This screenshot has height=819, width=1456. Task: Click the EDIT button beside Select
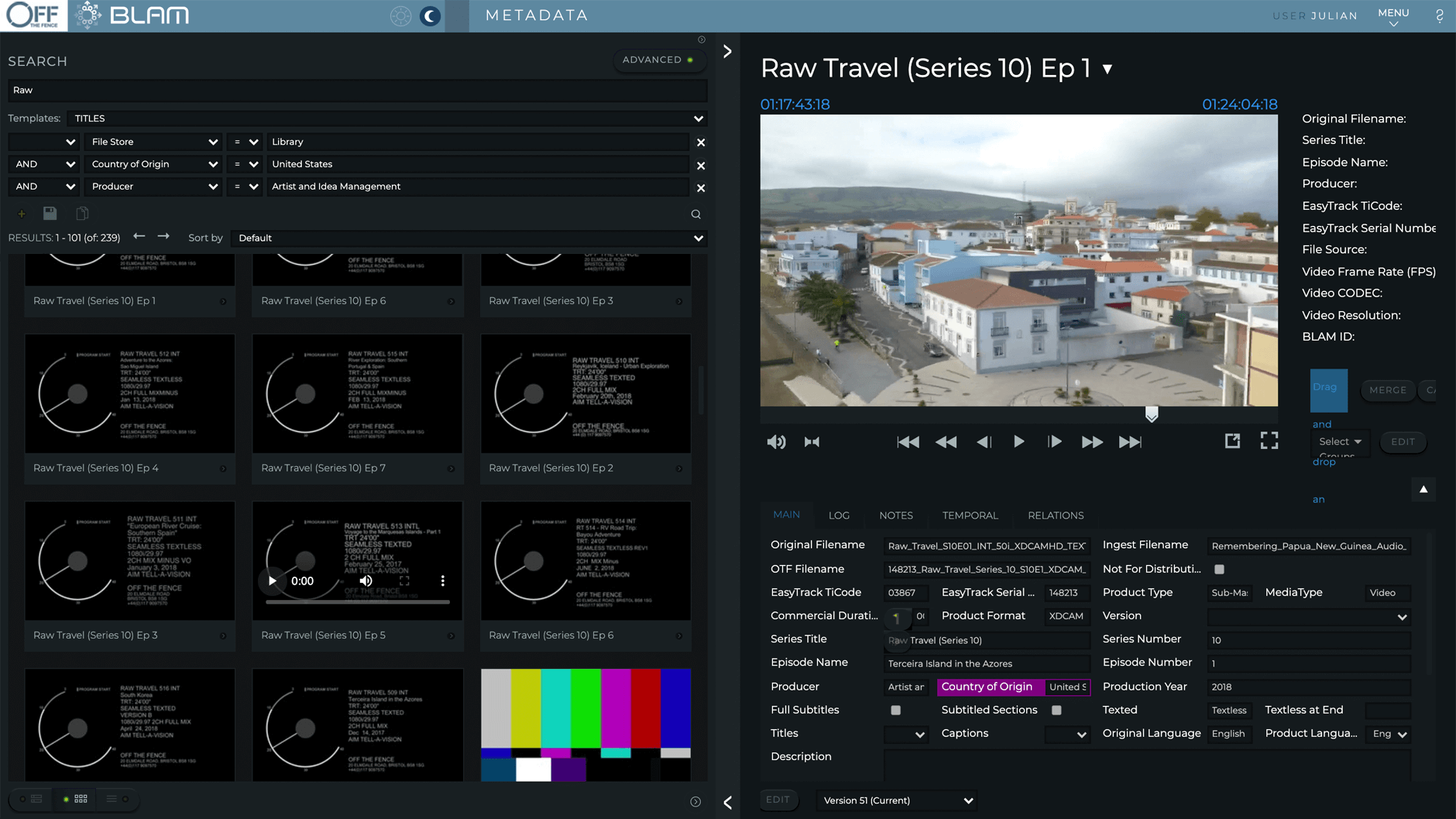[1403, 442]
